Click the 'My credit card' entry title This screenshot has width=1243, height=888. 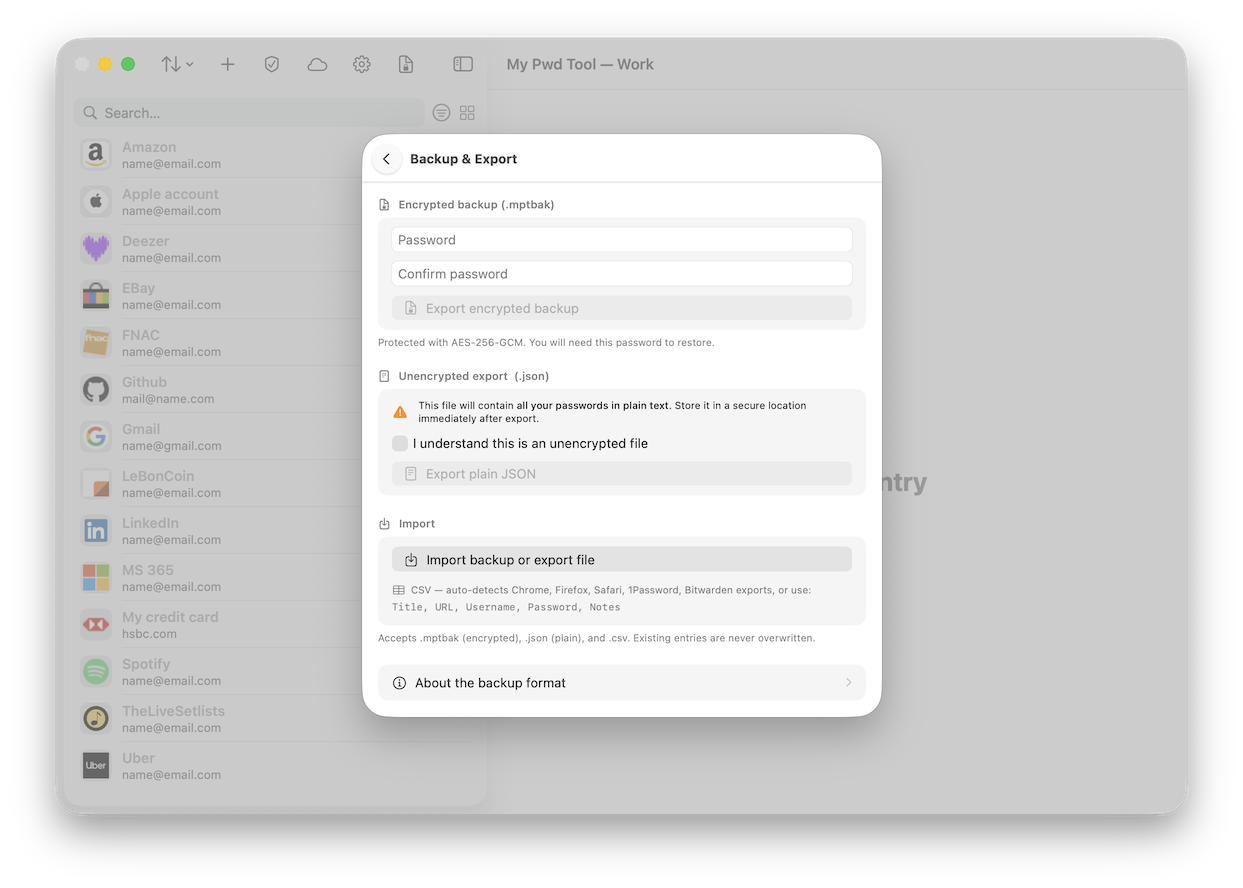pyautogui.click(x=170, y=617)
